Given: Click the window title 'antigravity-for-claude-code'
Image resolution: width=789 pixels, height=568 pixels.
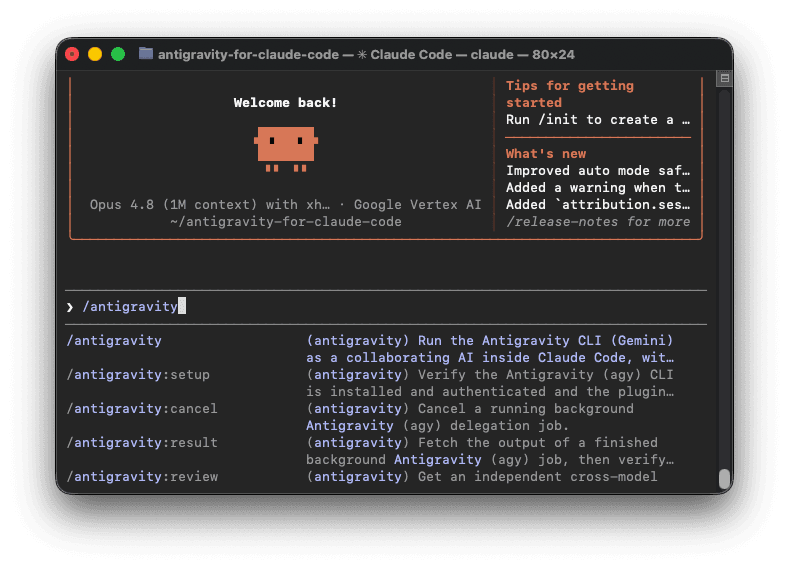Looking at the screenshot, I should [x=248, y=54].
